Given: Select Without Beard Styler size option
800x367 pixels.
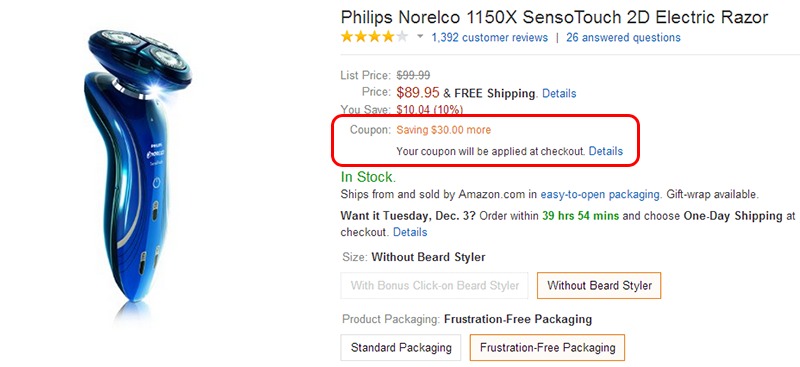Looking at the screenshot, I should tap(599, 285).
